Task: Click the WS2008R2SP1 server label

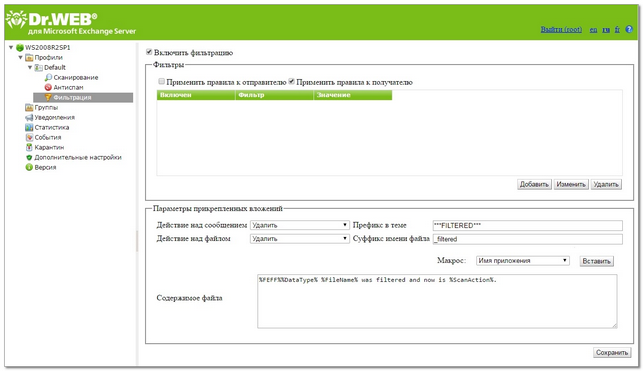Action: tap(48, 48)
